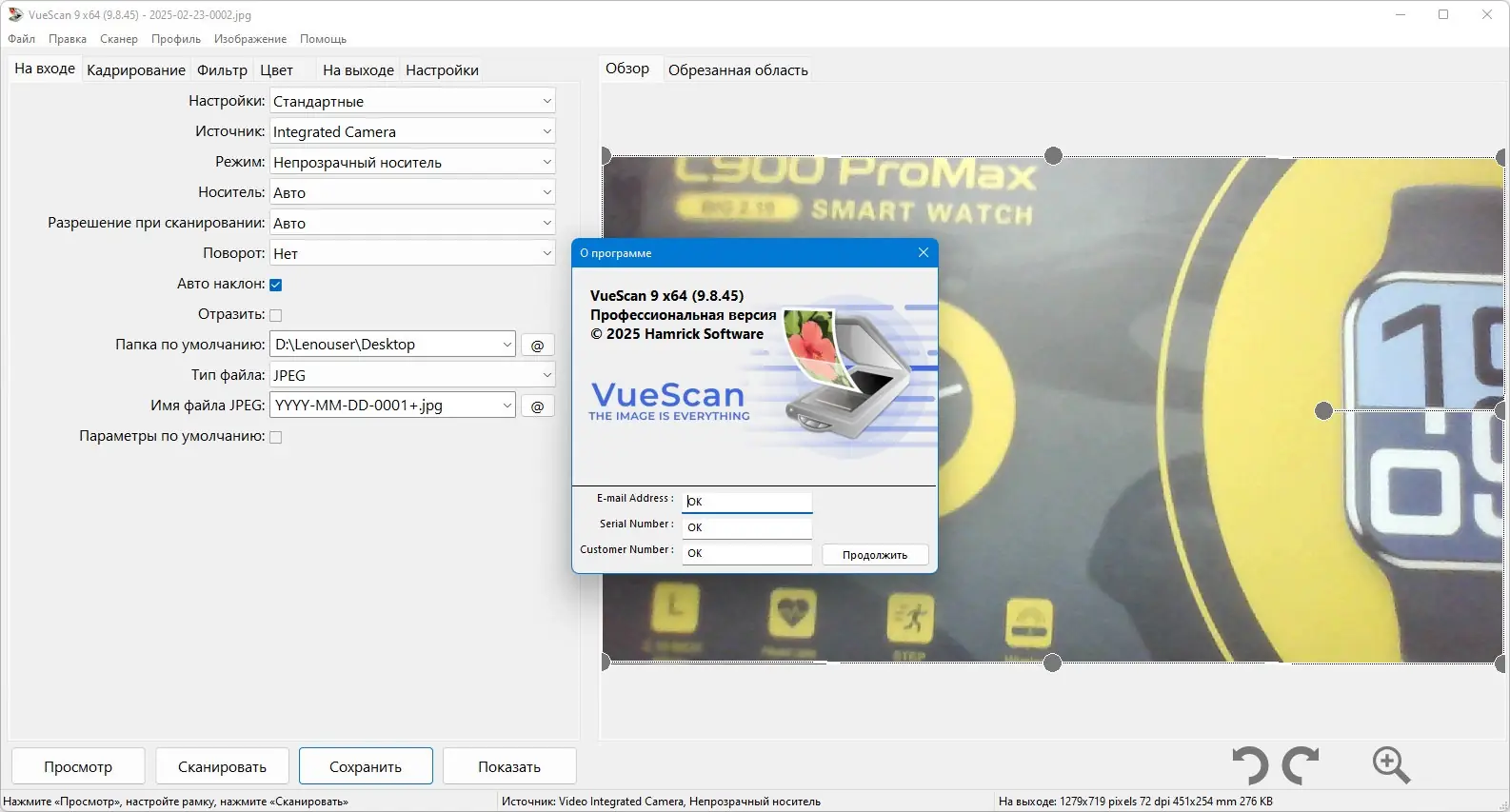Click the VueScan app icon in title bar

pos(15,14)
